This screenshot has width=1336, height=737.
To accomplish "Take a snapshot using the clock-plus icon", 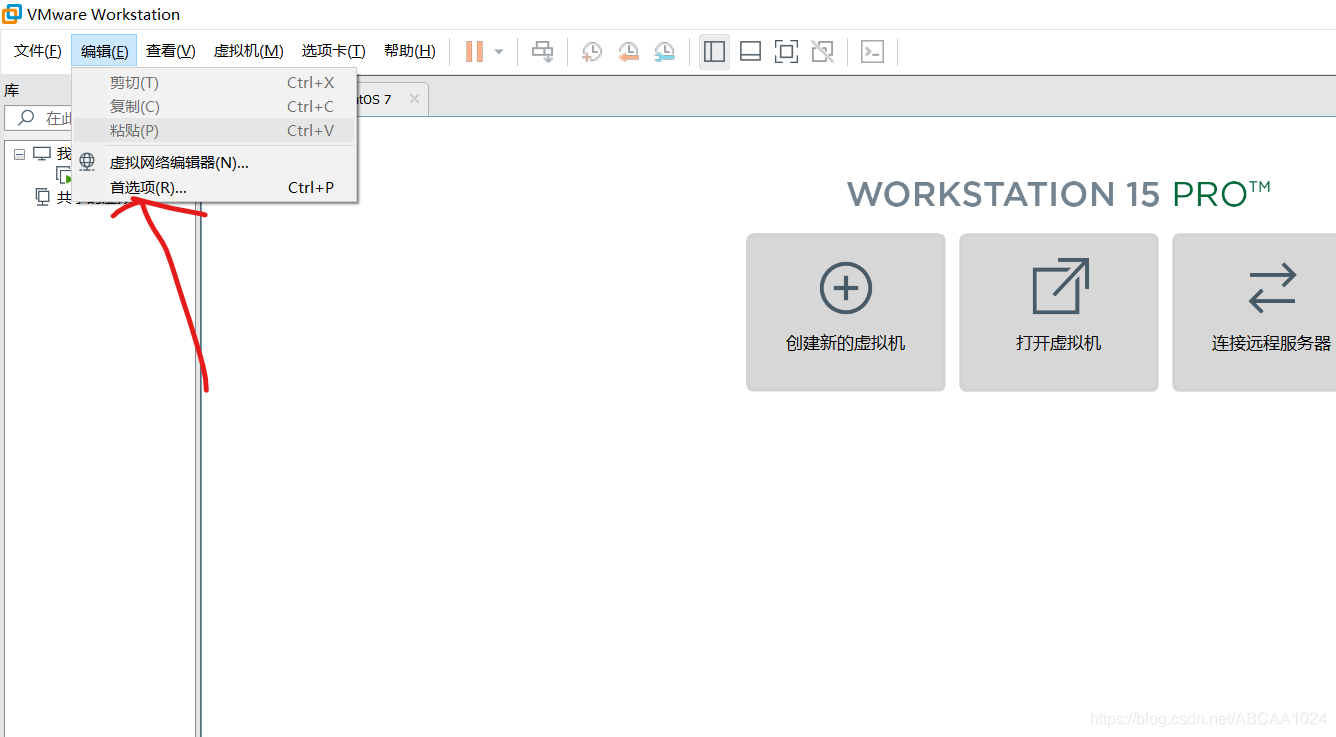I will [592, 51].
